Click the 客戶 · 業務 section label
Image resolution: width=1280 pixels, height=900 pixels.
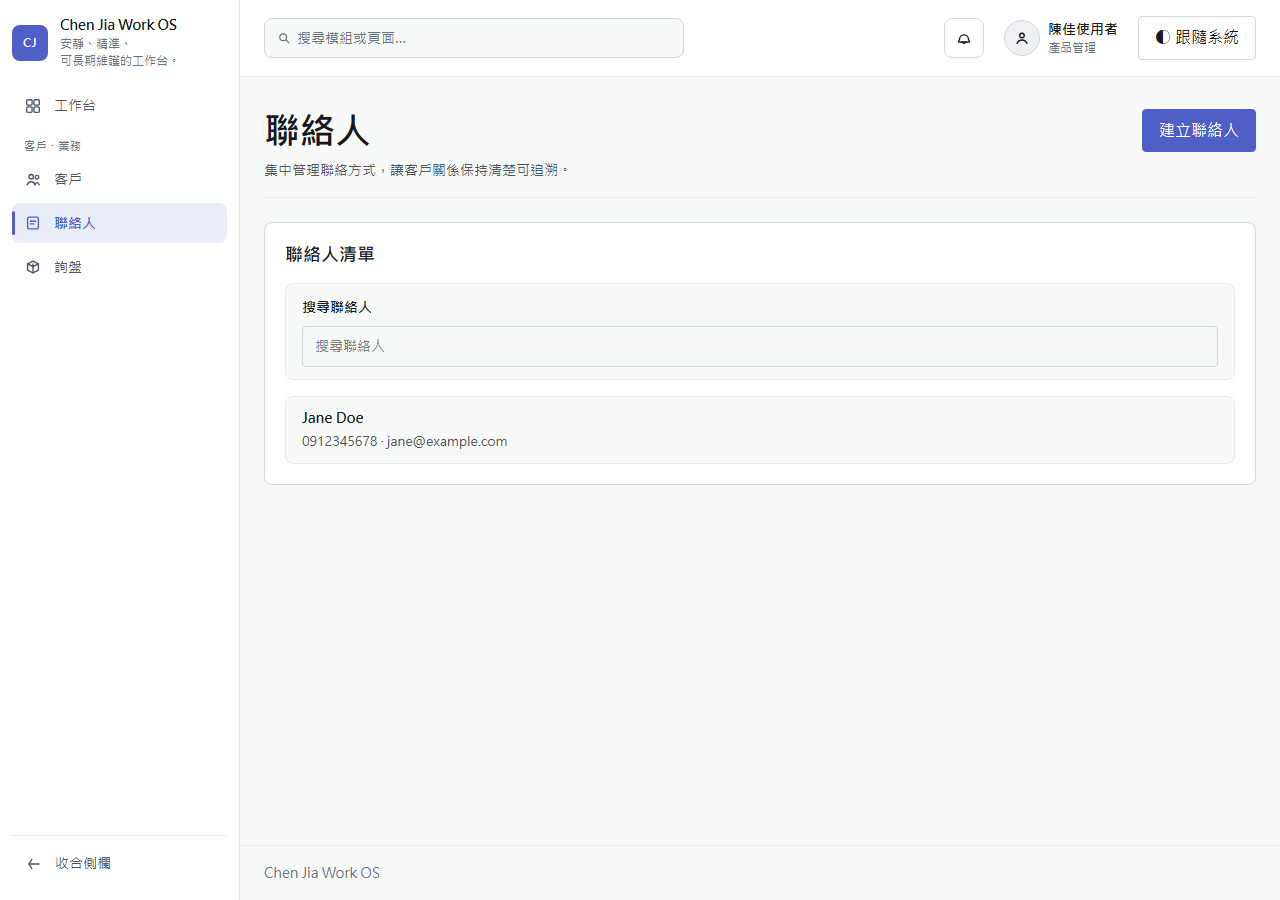pos(52,146)
